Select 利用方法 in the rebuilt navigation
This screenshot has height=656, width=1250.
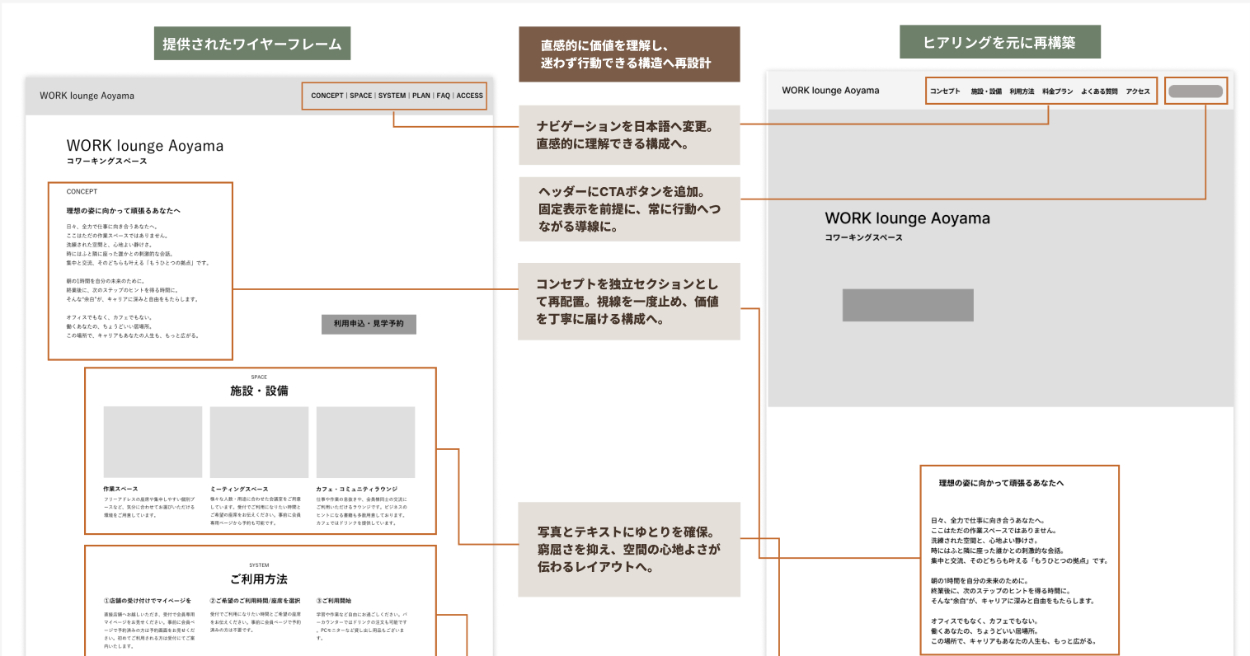tap(1021, 91)
